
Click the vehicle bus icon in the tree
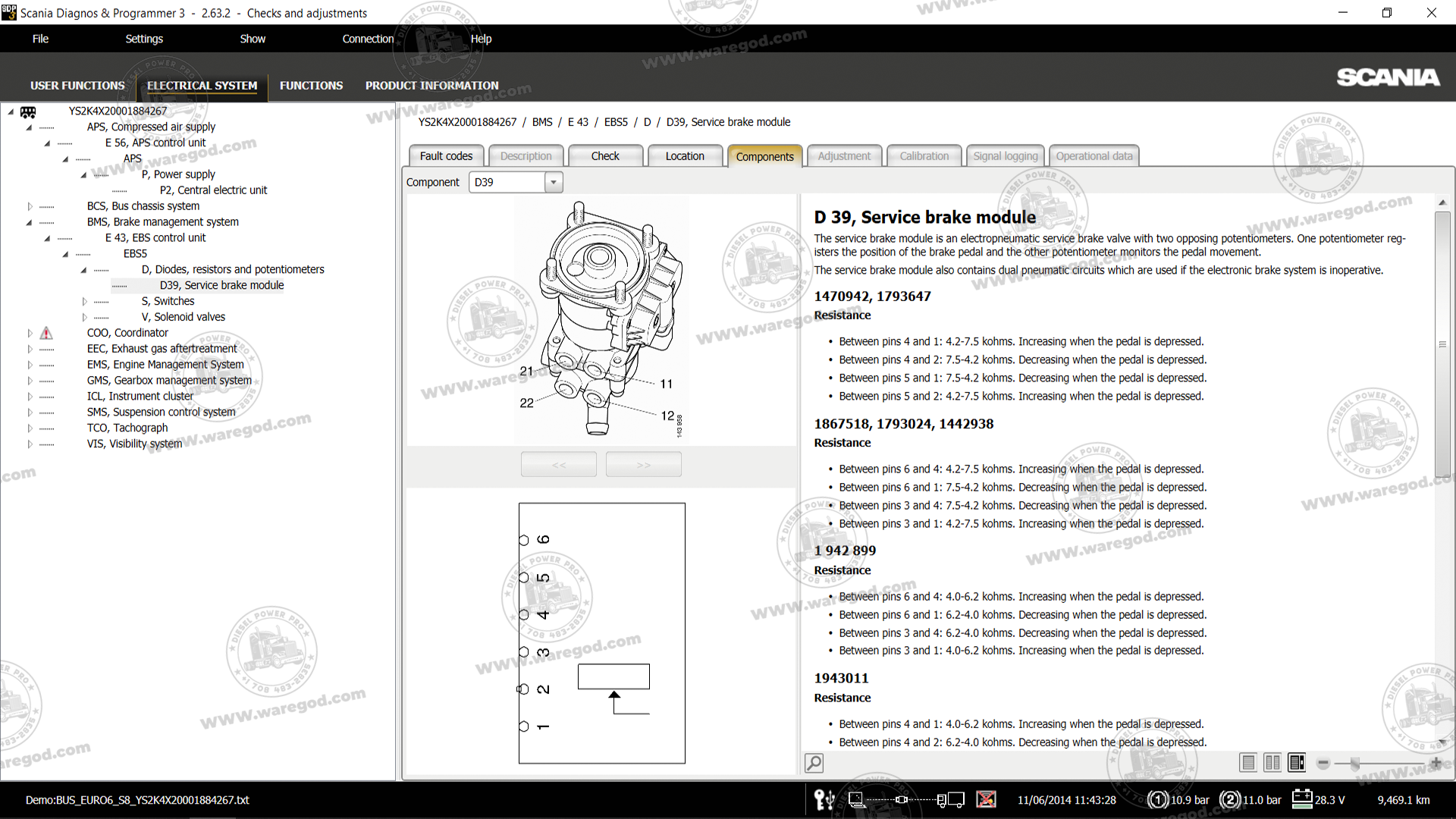28,111
